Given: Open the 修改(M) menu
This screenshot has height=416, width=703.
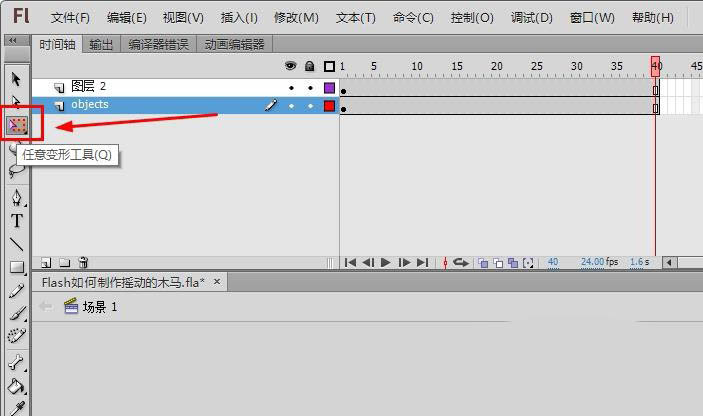Looking at the screenshot, I should (296, 18).
